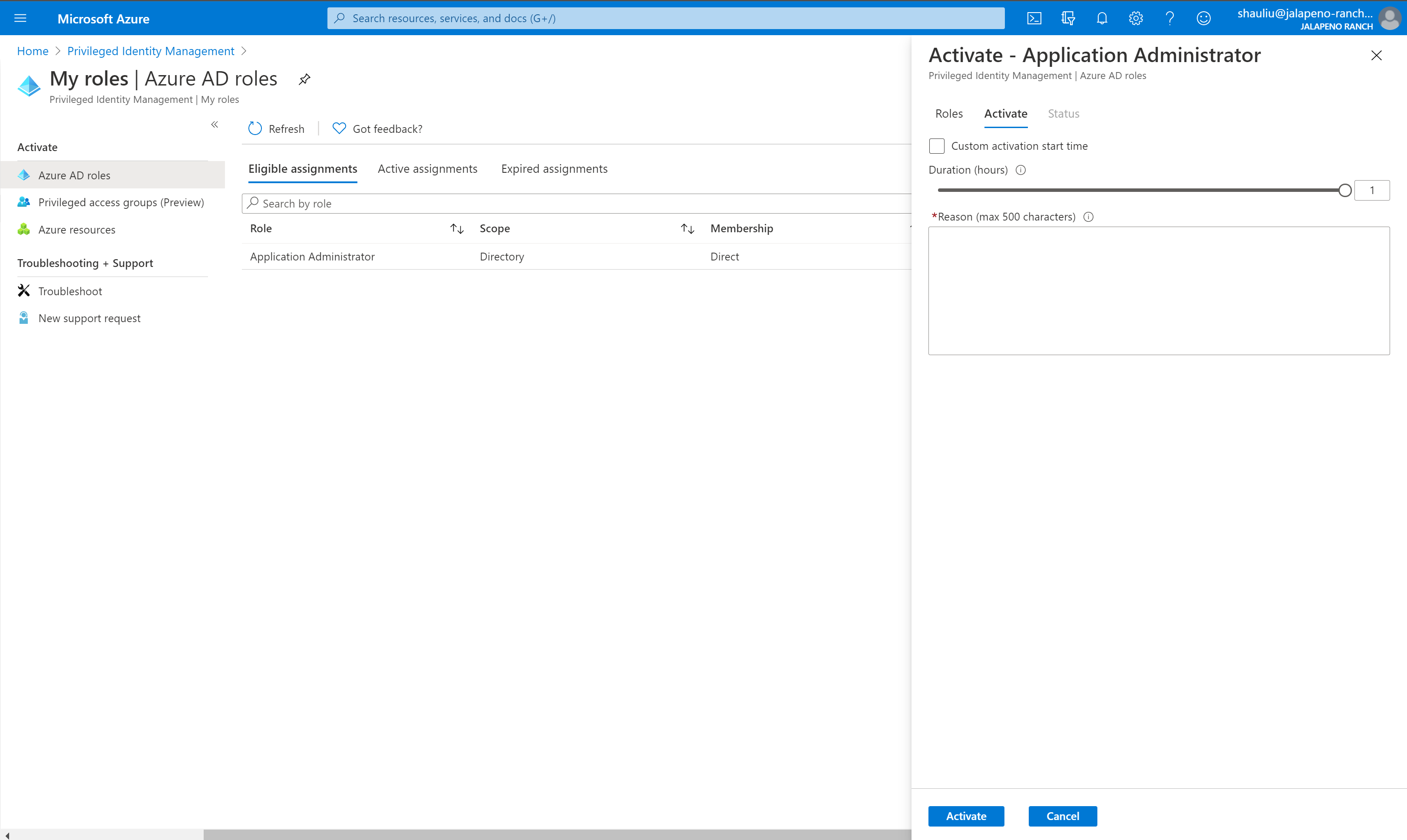This screenshot has height=840, width=1407.
Task: Open the Help question mark icon
Action: tap(1170, 18)
